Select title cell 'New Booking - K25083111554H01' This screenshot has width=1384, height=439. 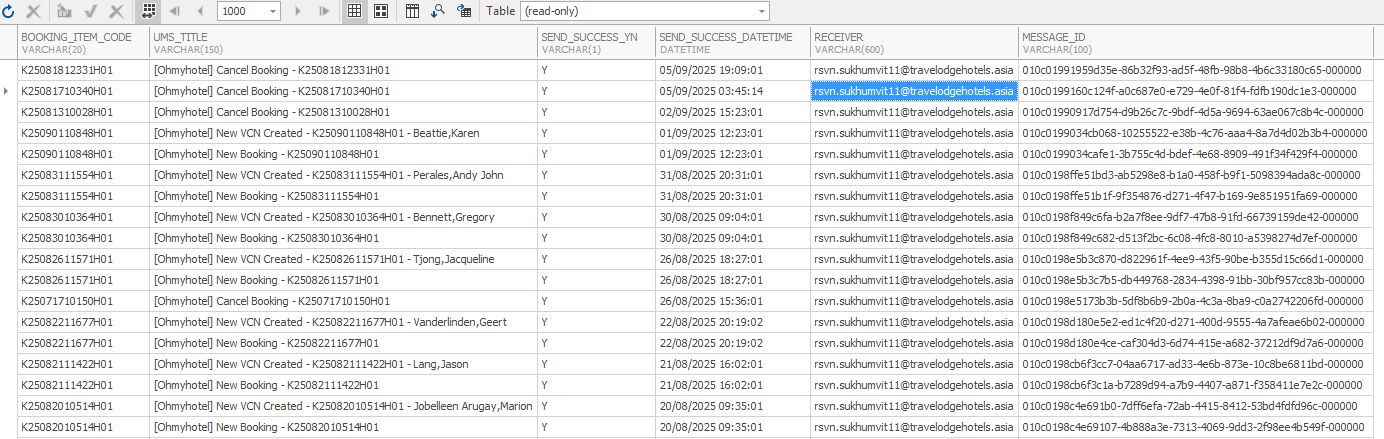pos(344,196)
